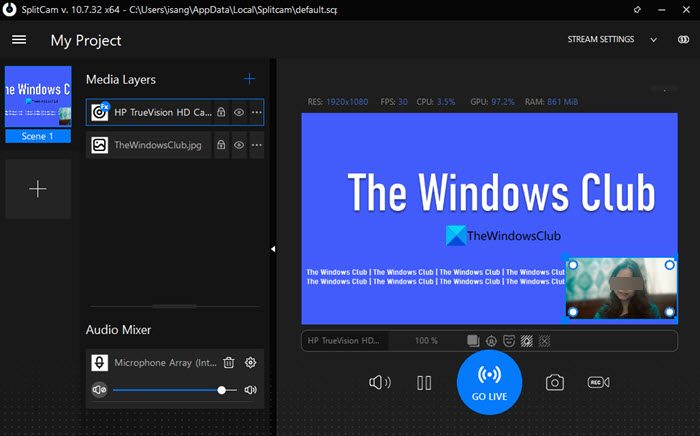Delete the Microphone Array audio source
The width and height of the screenshot is (700, 436).
click(x=229, y=363)
